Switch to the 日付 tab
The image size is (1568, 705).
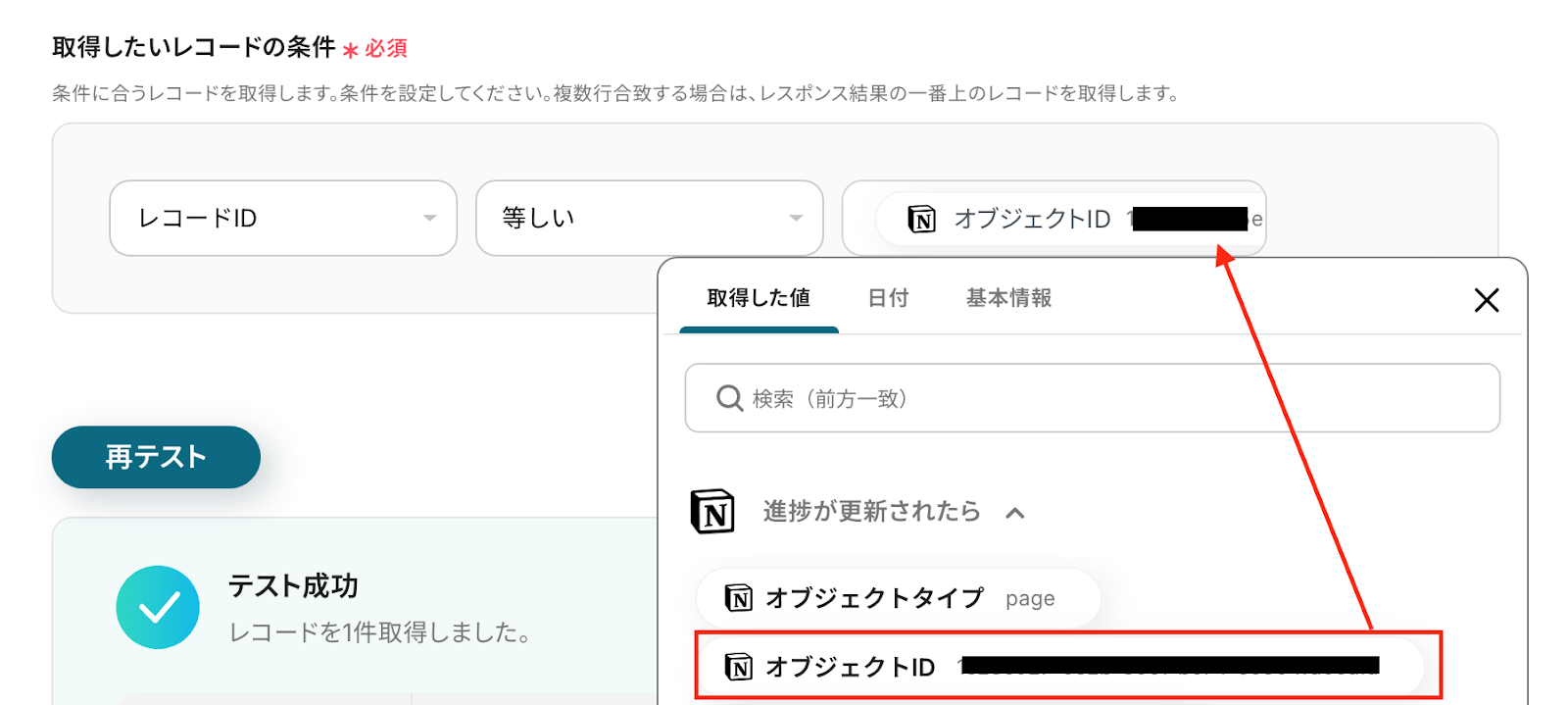[x=888, y=298]
